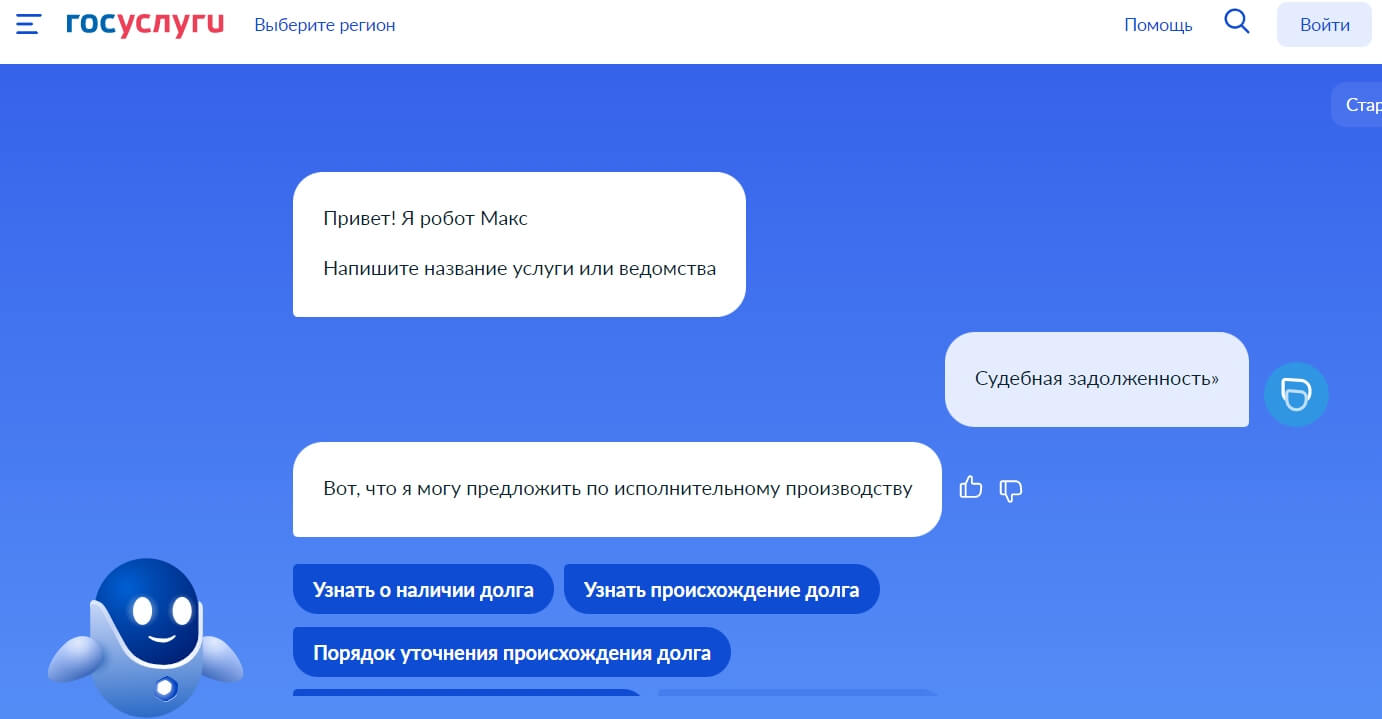The width and height of the screenshot is (1382, 719).
Task: Click the Привет! Я робот Макс text
Action: tap(425, 218)
